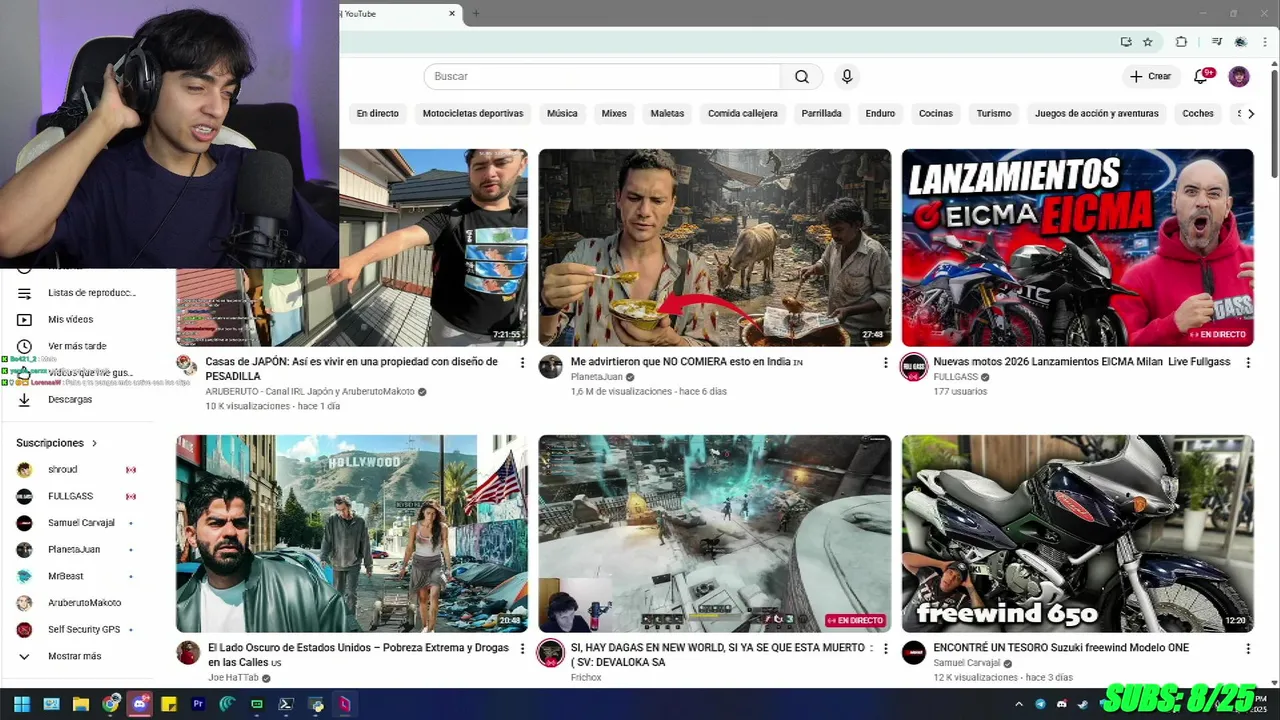Start voice search with microphone icon
1280x720 pixels.
(847, 77)
